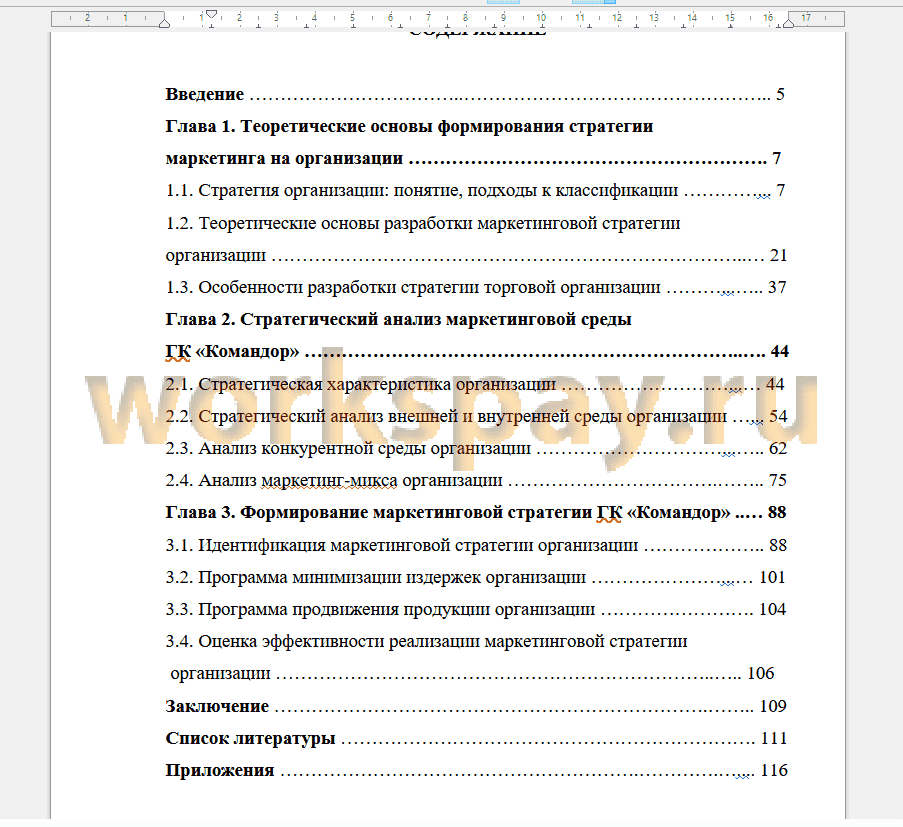The height and width of the screenshot is (827, 903).
Task: Click entry "1.1. Стратегия организации: понятие, подходы к классификации"
Action: 422,191
